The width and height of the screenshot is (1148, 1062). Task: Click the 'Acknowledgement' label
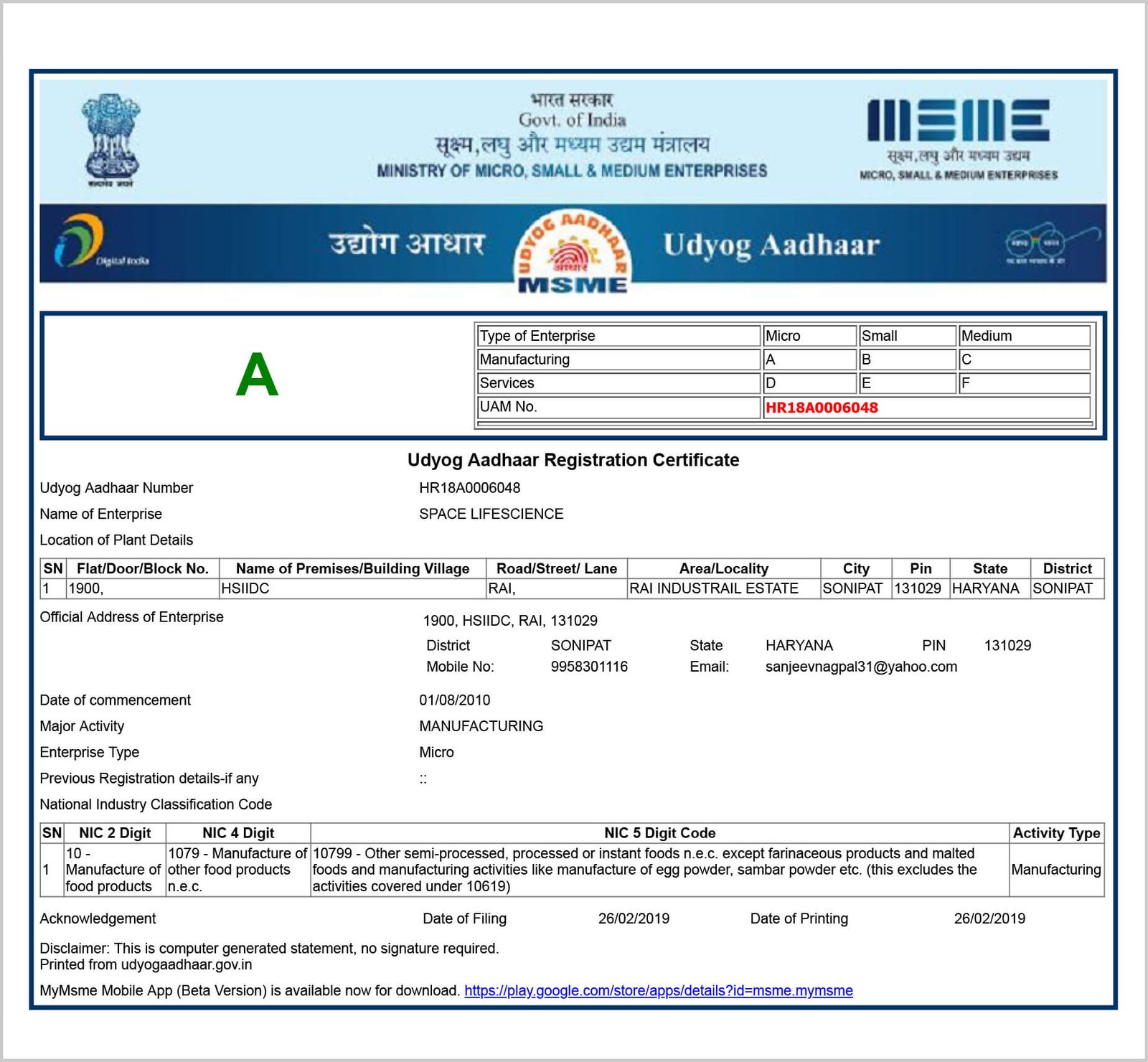click(x=98, y=918)
